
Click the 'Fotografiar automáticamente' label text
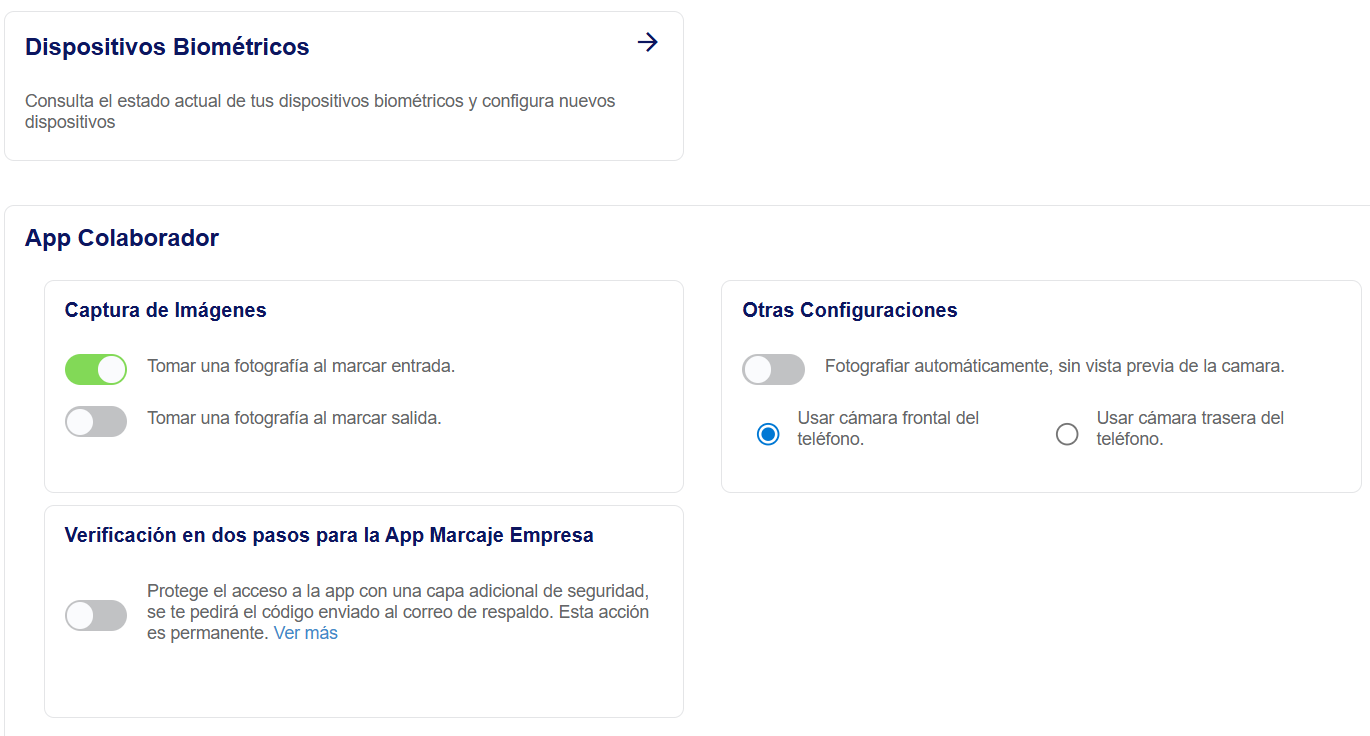[1054, 366]
